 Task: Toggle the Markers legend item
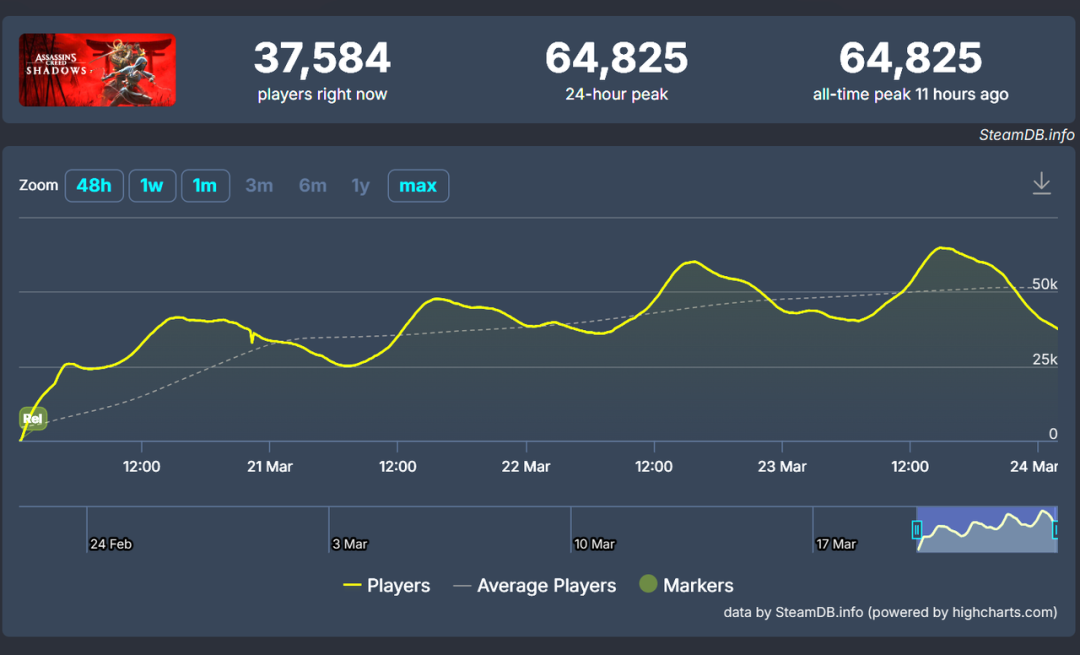[686, 585]
